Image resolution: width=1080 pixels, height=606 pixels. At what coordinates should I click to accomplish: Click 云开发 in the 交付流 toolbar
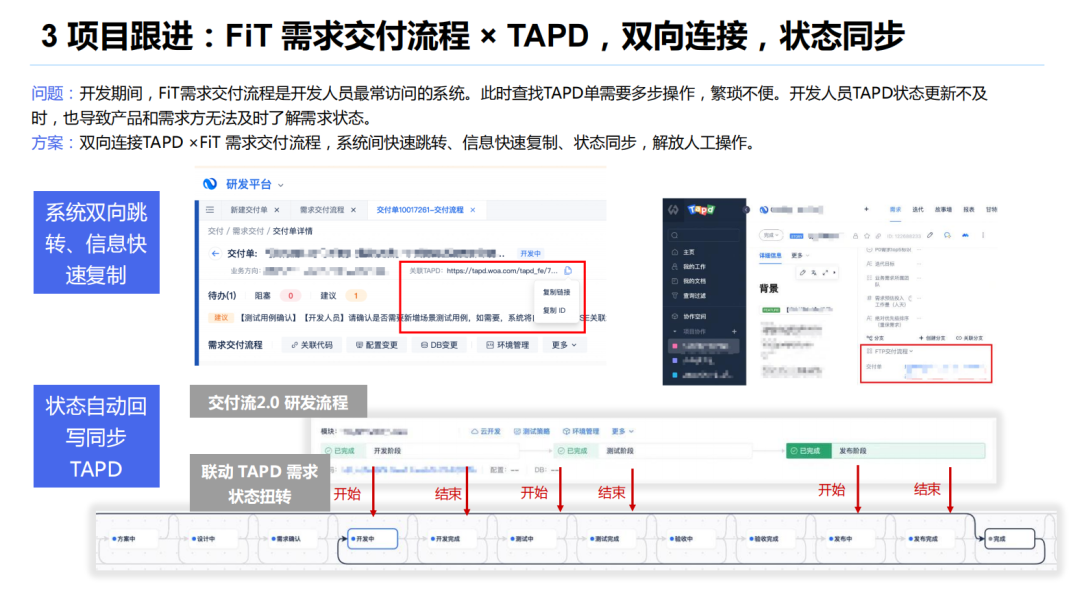click(x=486, y=431)
